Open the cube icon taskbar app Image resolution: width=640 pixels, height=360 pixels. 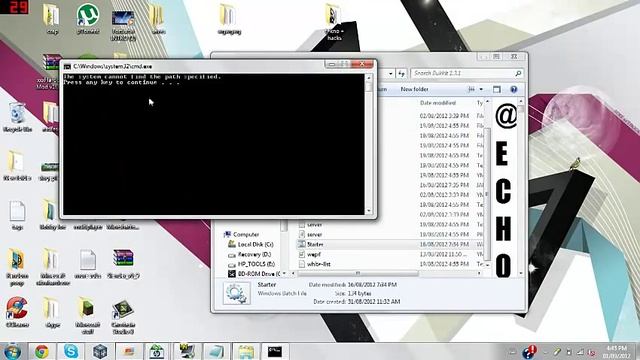100,351
